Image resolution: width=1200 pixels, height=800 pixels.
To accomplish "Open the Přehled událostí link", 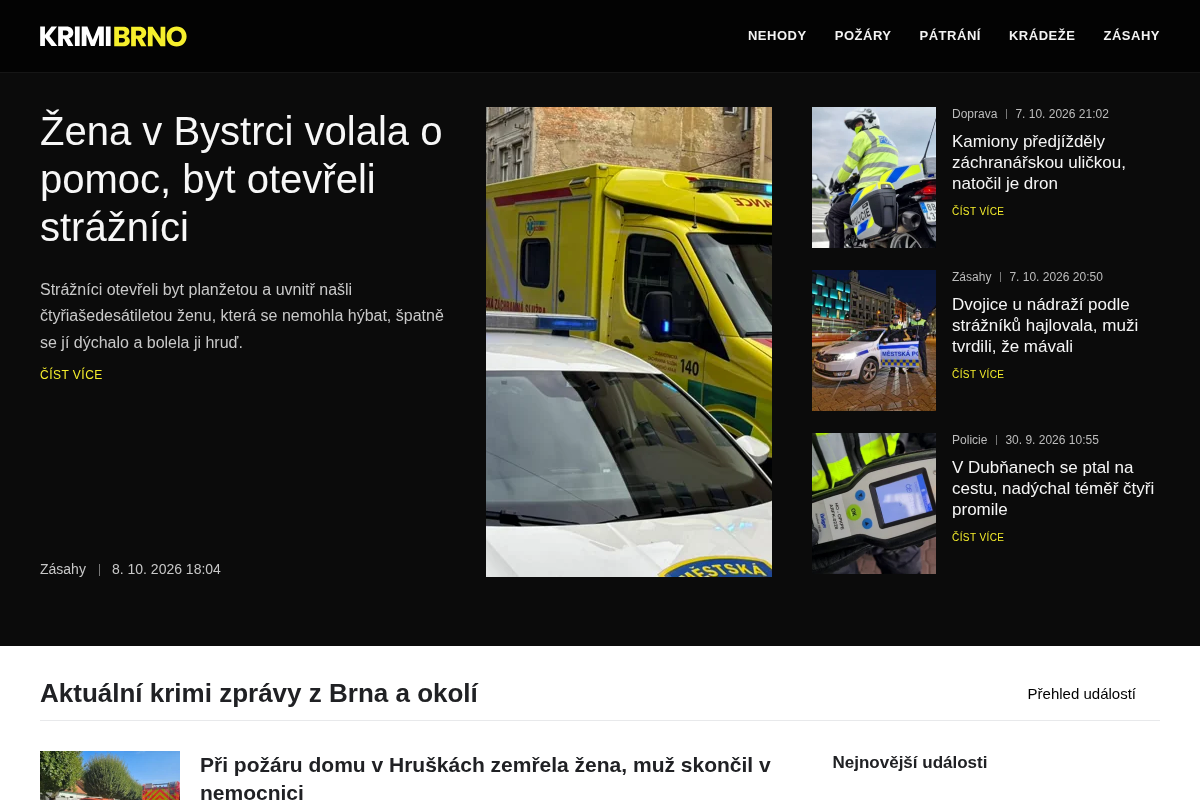I will pyautogui.click(x=1081, y=694).
